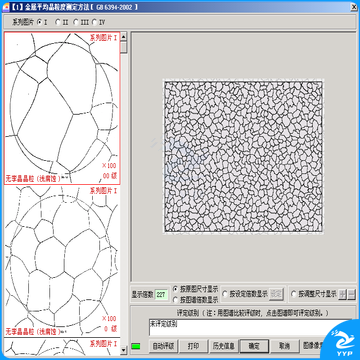
Task: Click the green status indicator swatch
Action: tap(136, 346)
